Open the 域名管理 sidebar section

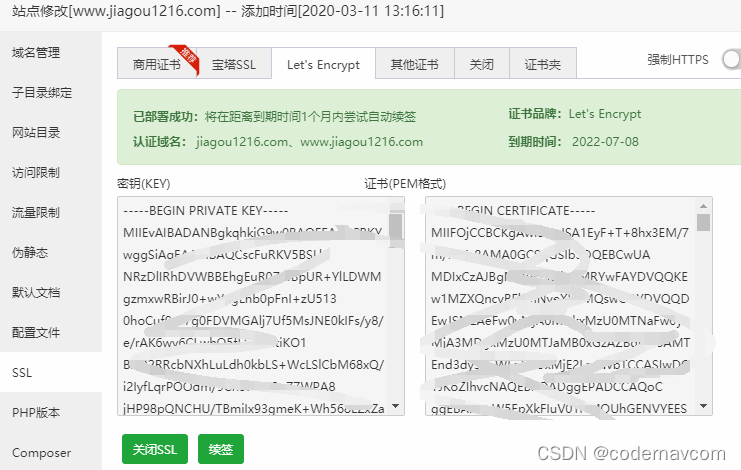click(36, 52)
